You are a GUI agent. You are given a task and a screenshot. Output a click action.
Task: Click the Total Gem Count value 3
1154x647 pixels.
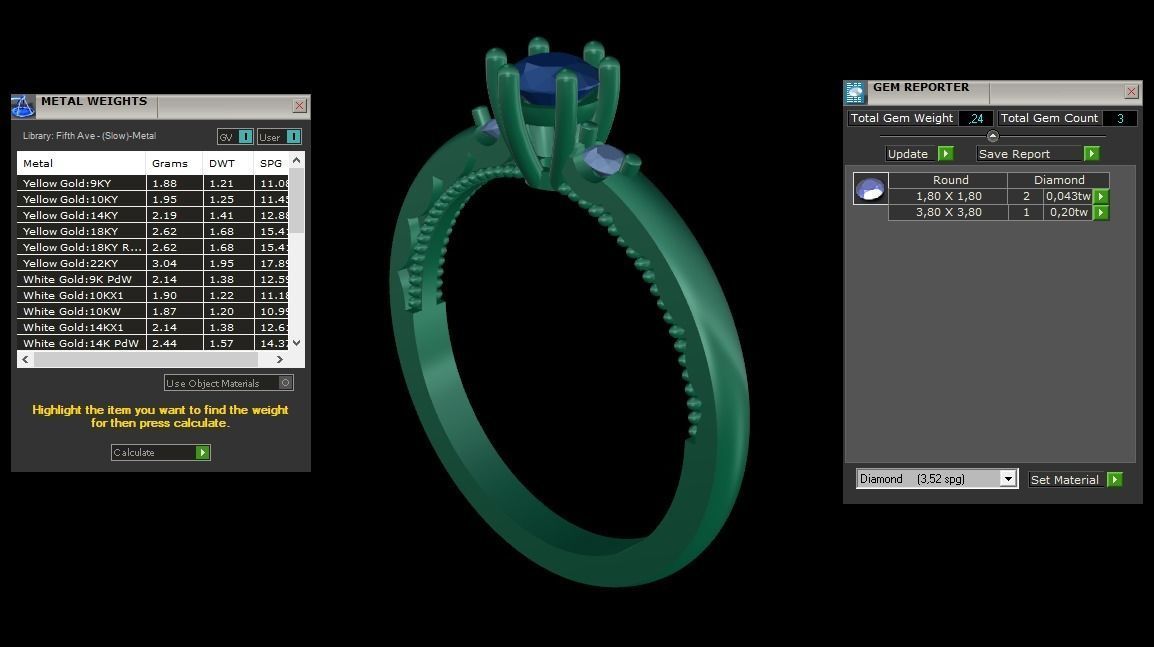coord(1120,119)
